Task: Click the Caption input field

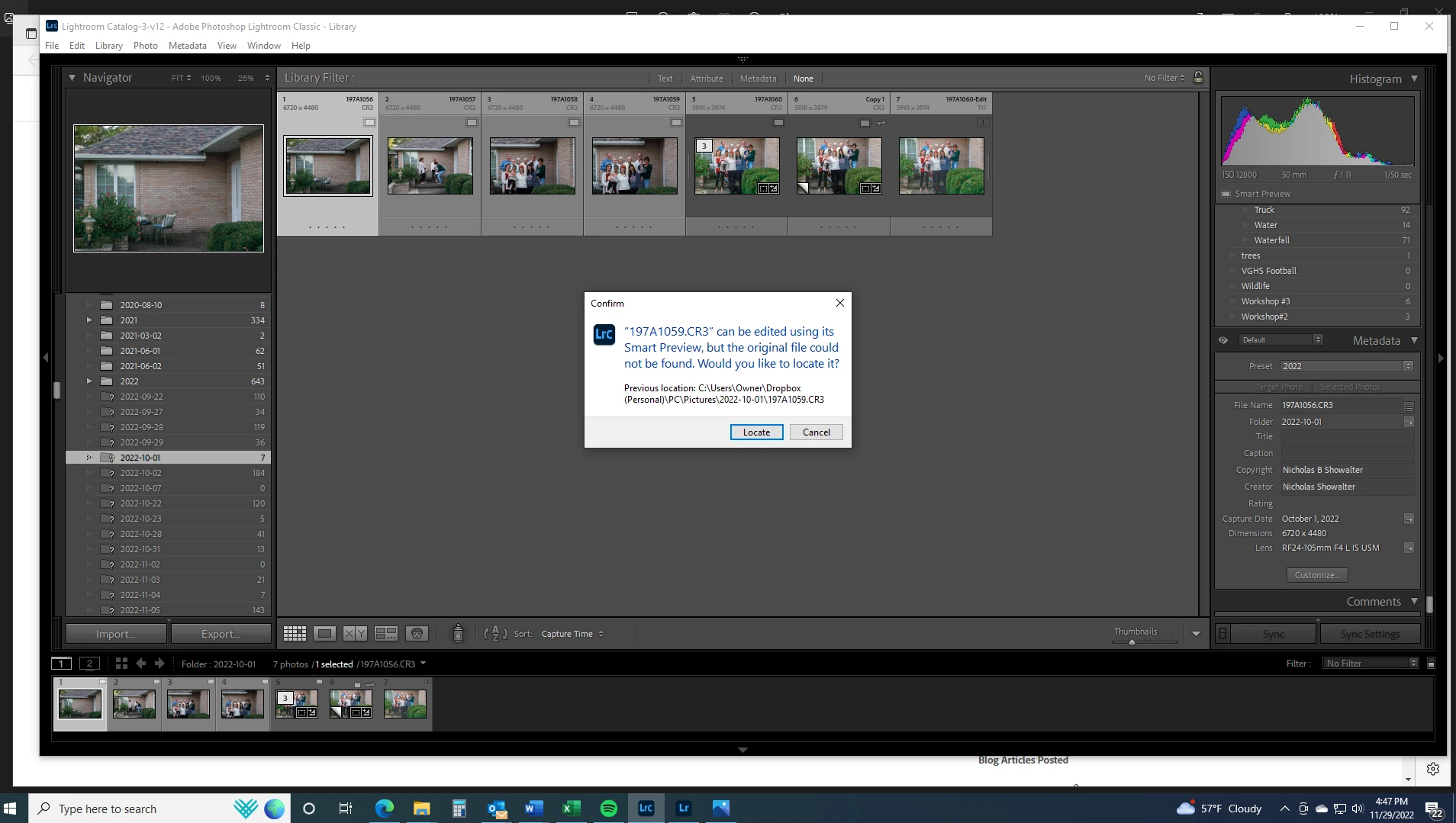Action: tap(1347, 454)
